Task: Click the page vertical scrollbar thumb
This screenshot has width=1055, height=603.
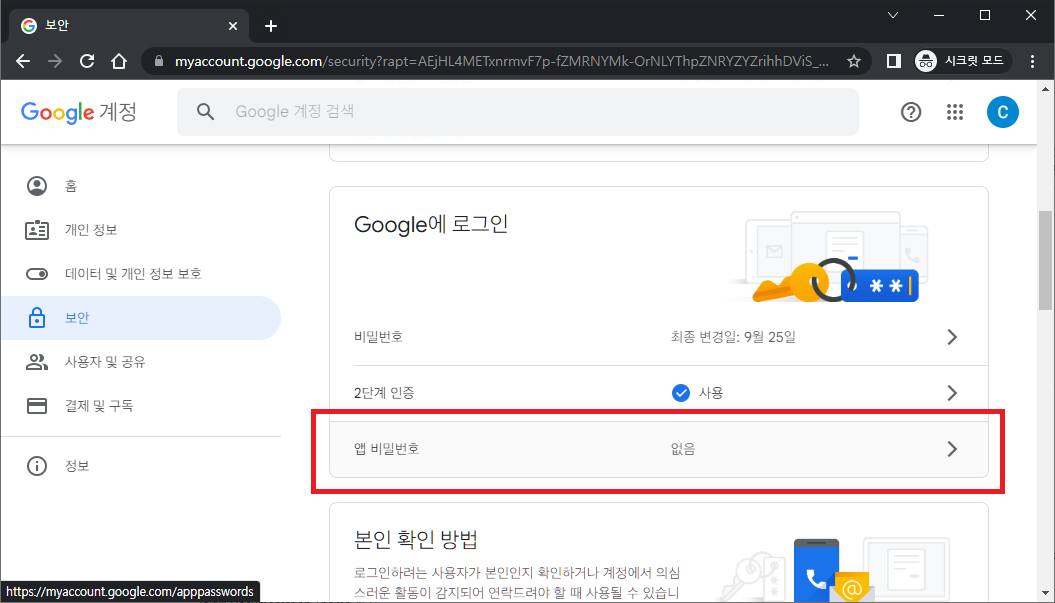Action: [1045, 260]
